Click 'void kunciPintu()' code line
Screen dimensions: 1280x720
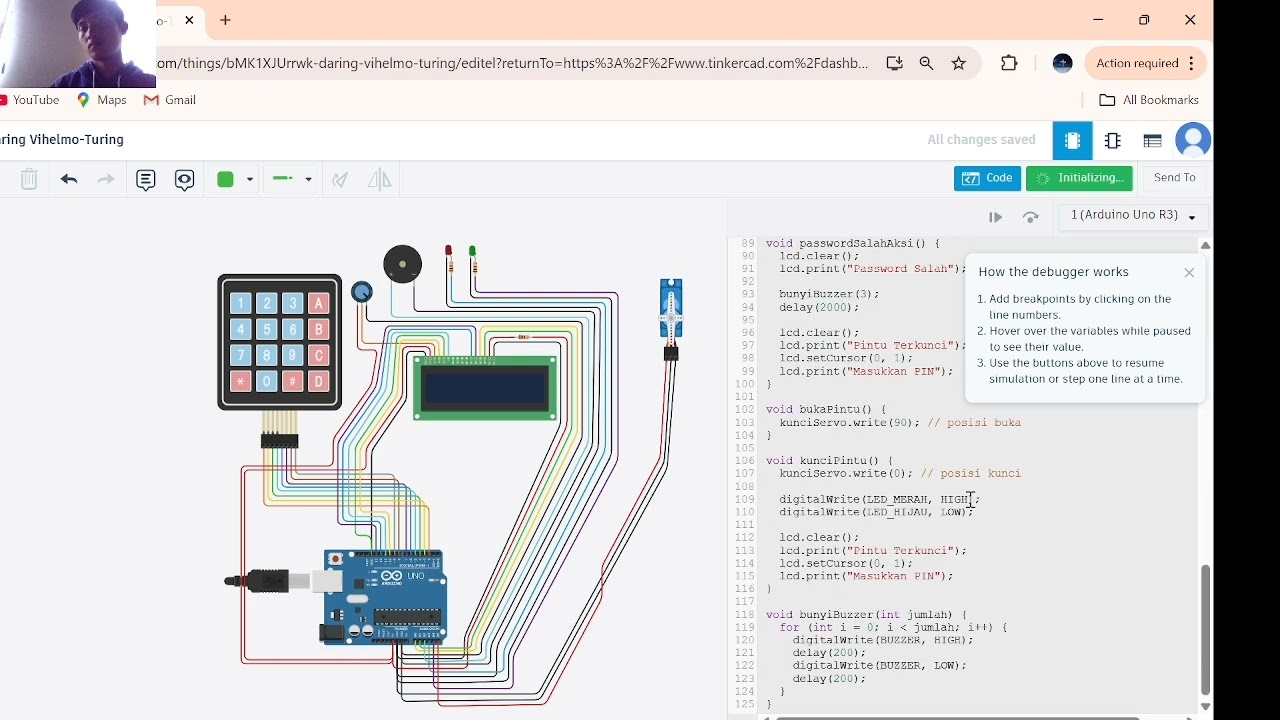(x=829, y=461)
